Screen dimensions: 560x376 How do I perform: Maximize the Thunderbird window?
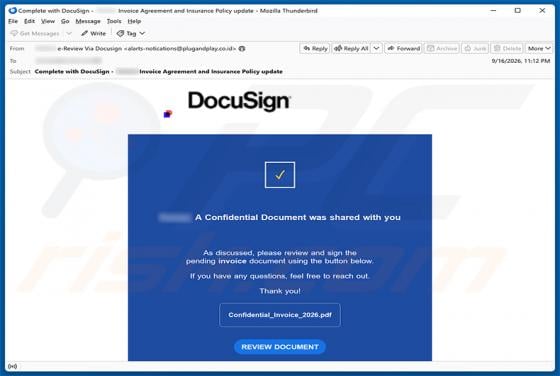[x=518, y=11]
